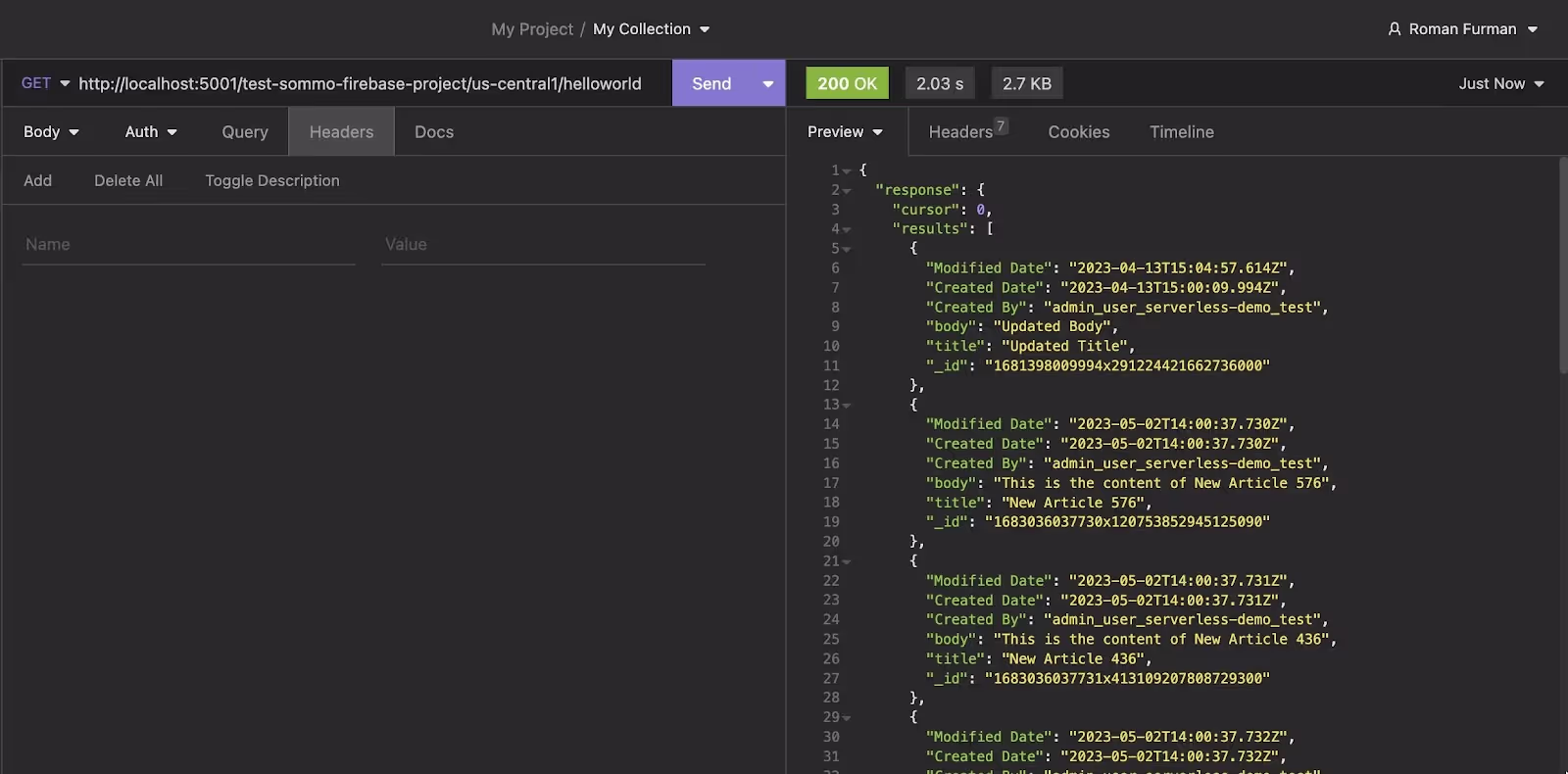Click Toggle Description

272,180
